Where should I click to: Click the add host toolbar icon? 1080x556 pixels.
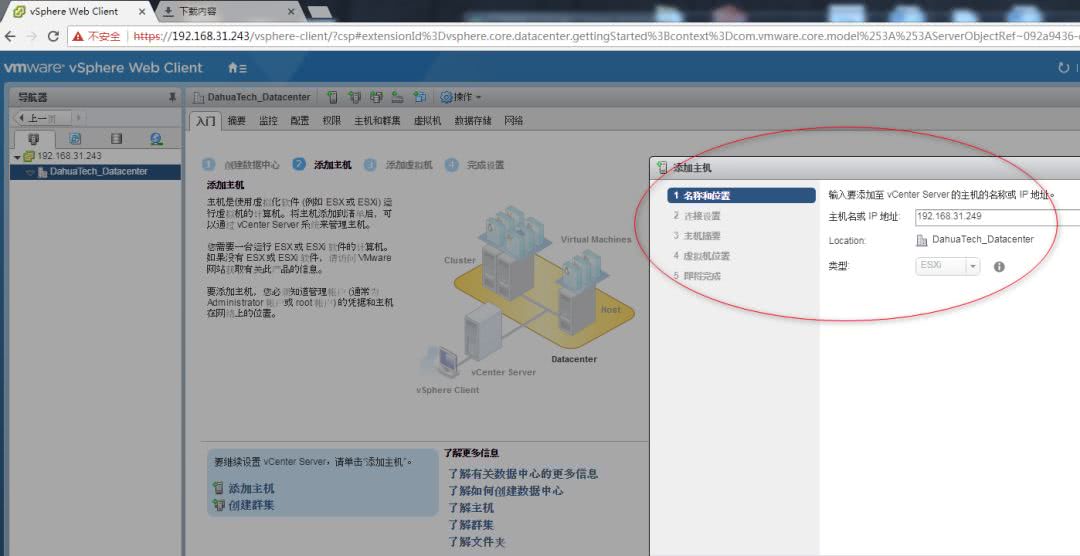click(332, 97)
